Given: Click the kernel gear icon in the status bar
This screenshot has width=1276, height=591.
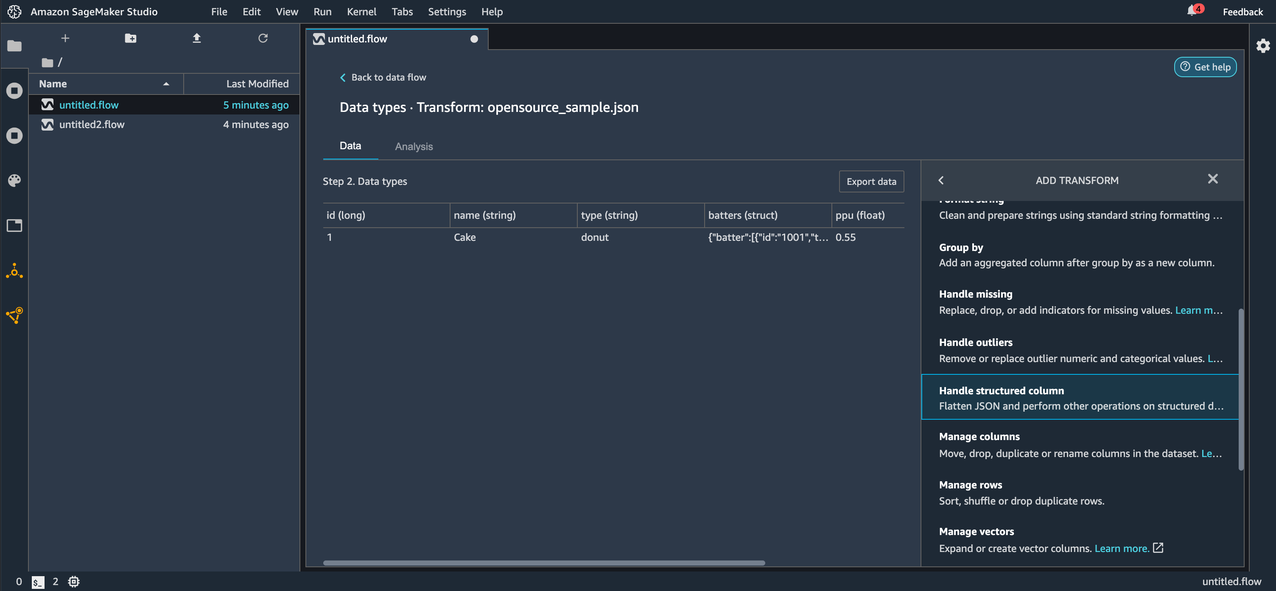Looking at the screenshot, I should (x=74, y=582).
